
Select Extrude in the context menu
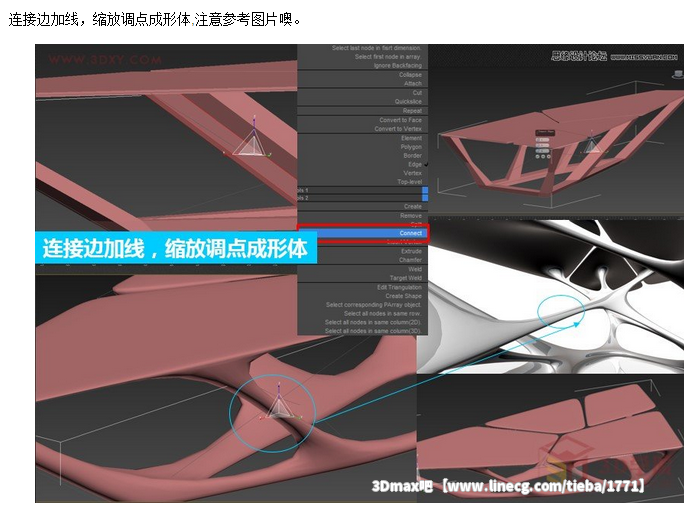coord(411,251)
